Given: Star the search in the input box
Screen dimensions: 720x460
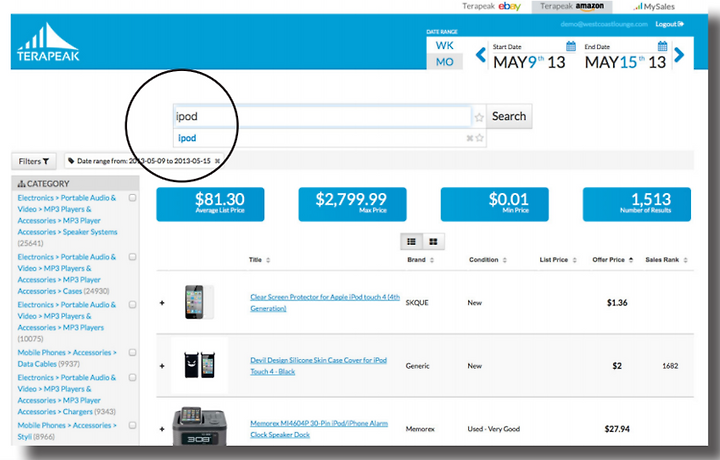Looking at the screenshot, I should (x=479, y=118).
